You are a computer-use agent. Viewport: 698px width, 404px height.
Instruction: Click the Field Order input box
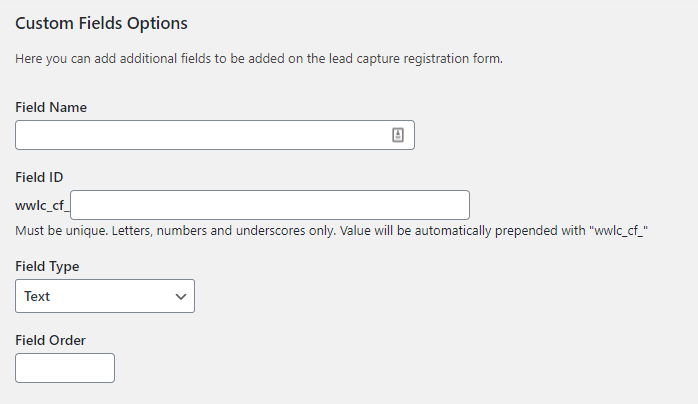65,368
